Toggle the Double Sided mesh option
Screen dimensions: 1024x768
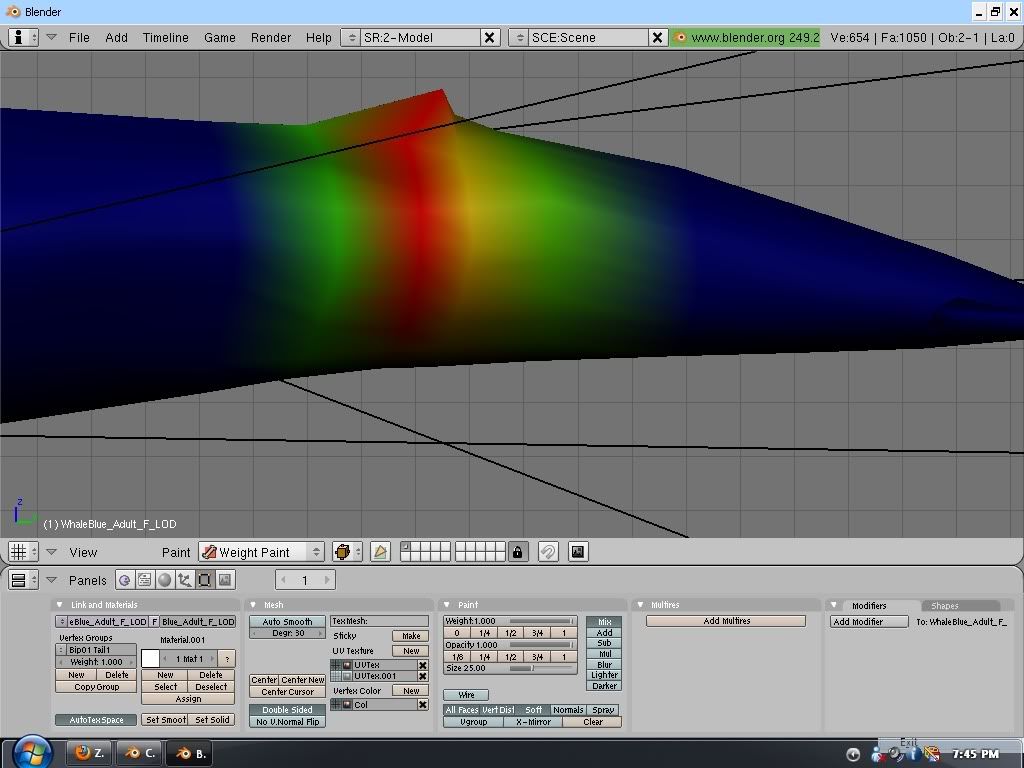tap(287, 710)
